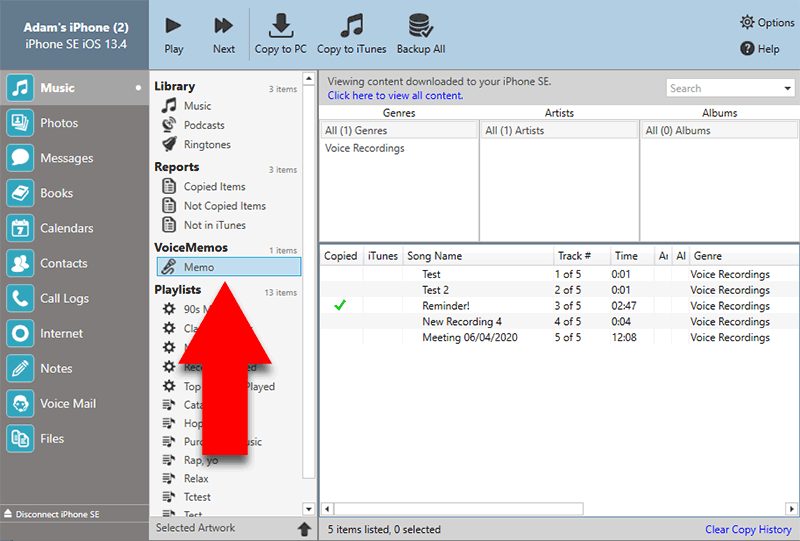Open Not in iTunes report
Image resolution: width=800 pixels, height=541 pixels.
pos(214,225)
